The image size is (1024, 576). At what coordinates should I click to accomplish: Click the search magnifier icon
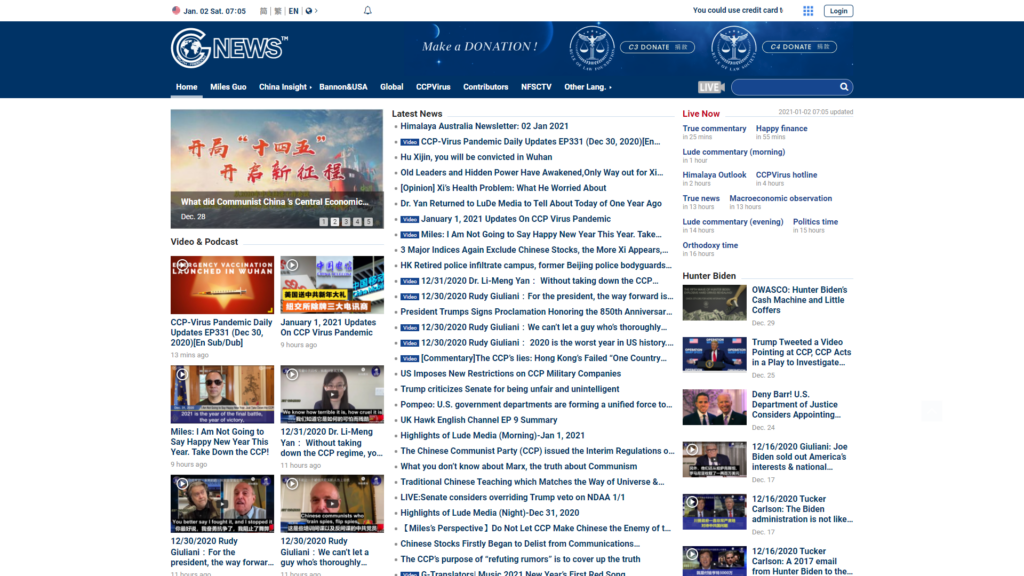(x=844, y=87)
